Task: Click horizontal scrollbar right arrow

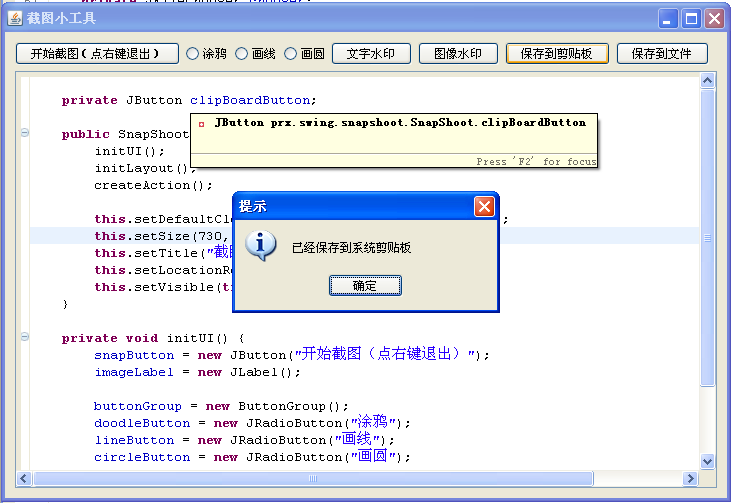Action: pos(690,478)
